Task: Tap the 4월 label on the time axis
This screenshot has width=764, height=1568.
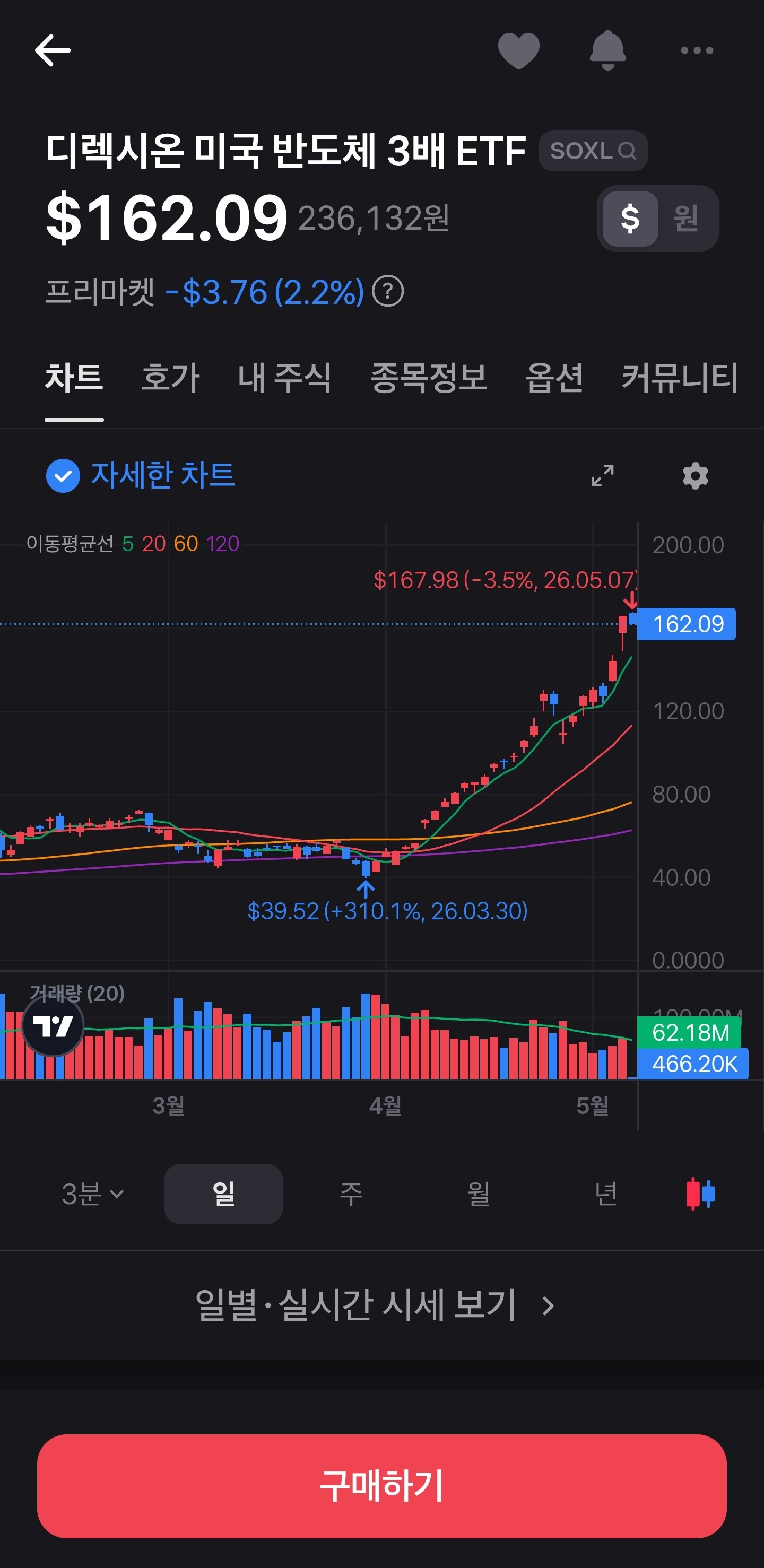Action: pyautogui.click(x=385, y=1105)
